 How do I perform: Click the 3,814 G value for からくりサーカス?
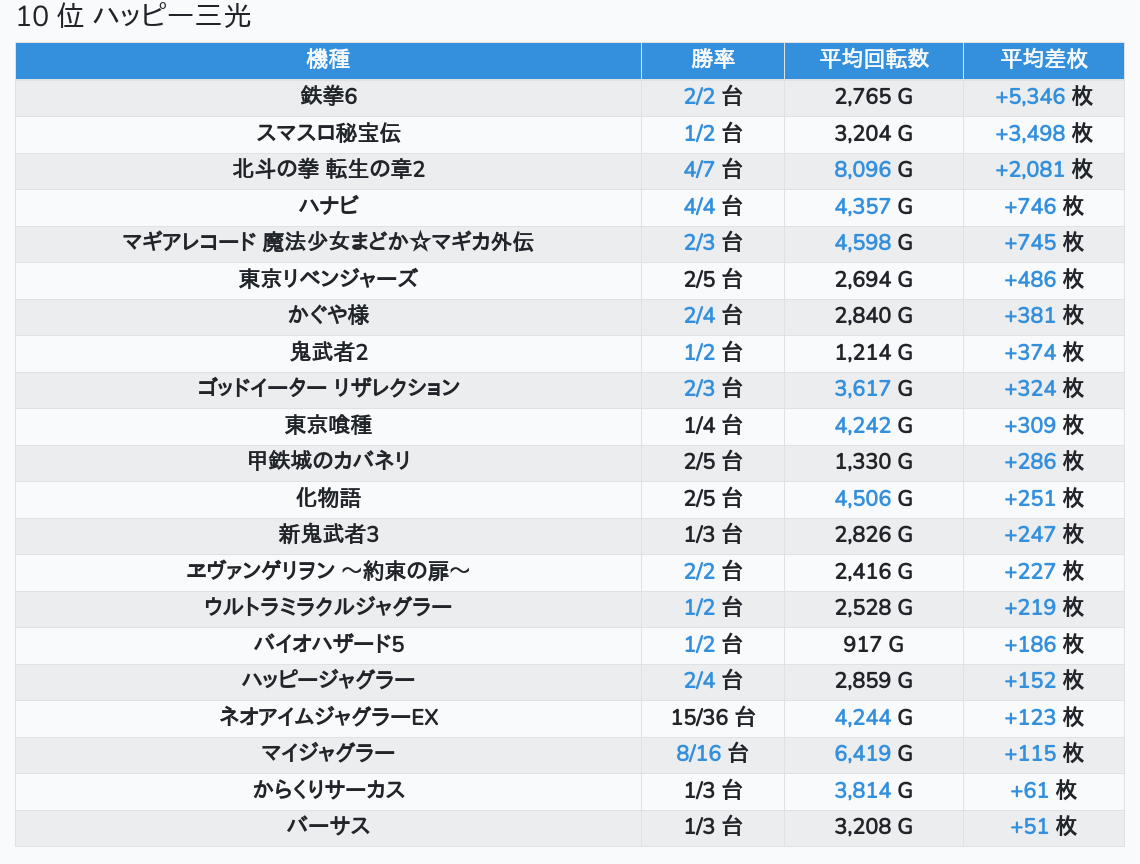pyautogui.click(x=862, y=790)
